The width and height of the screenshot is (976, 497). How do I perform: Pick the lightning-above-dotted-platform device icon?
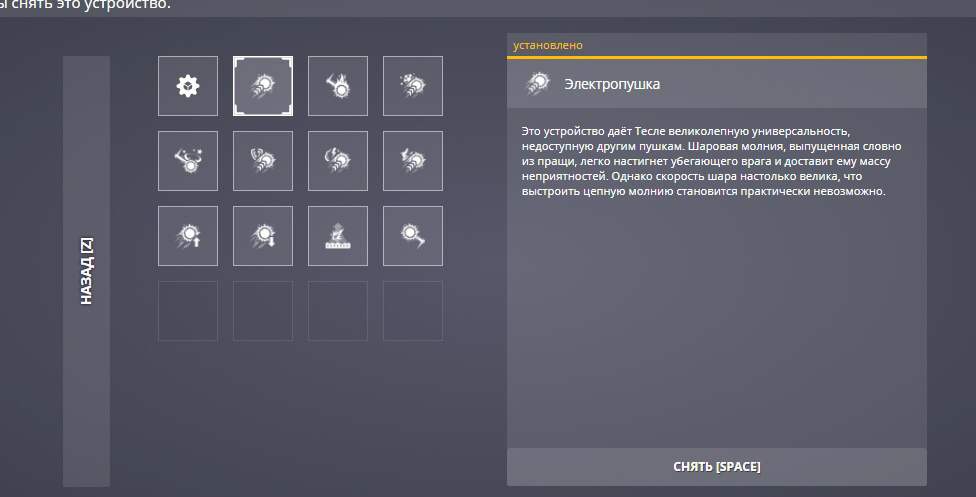click(x=338, y=236)
